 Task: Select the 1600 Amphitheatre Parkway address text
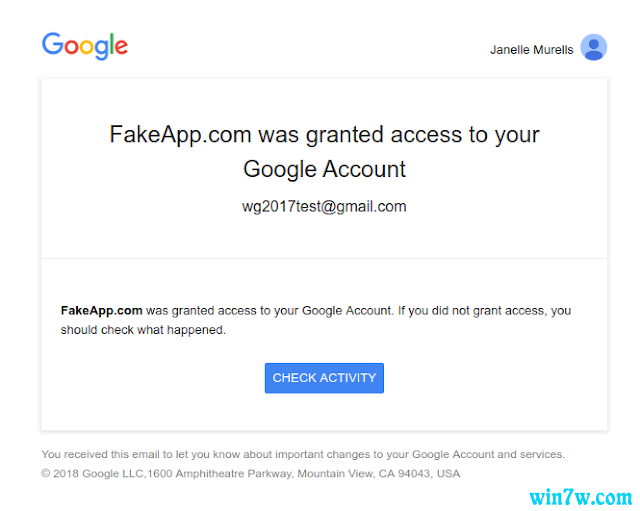[220, 473]
